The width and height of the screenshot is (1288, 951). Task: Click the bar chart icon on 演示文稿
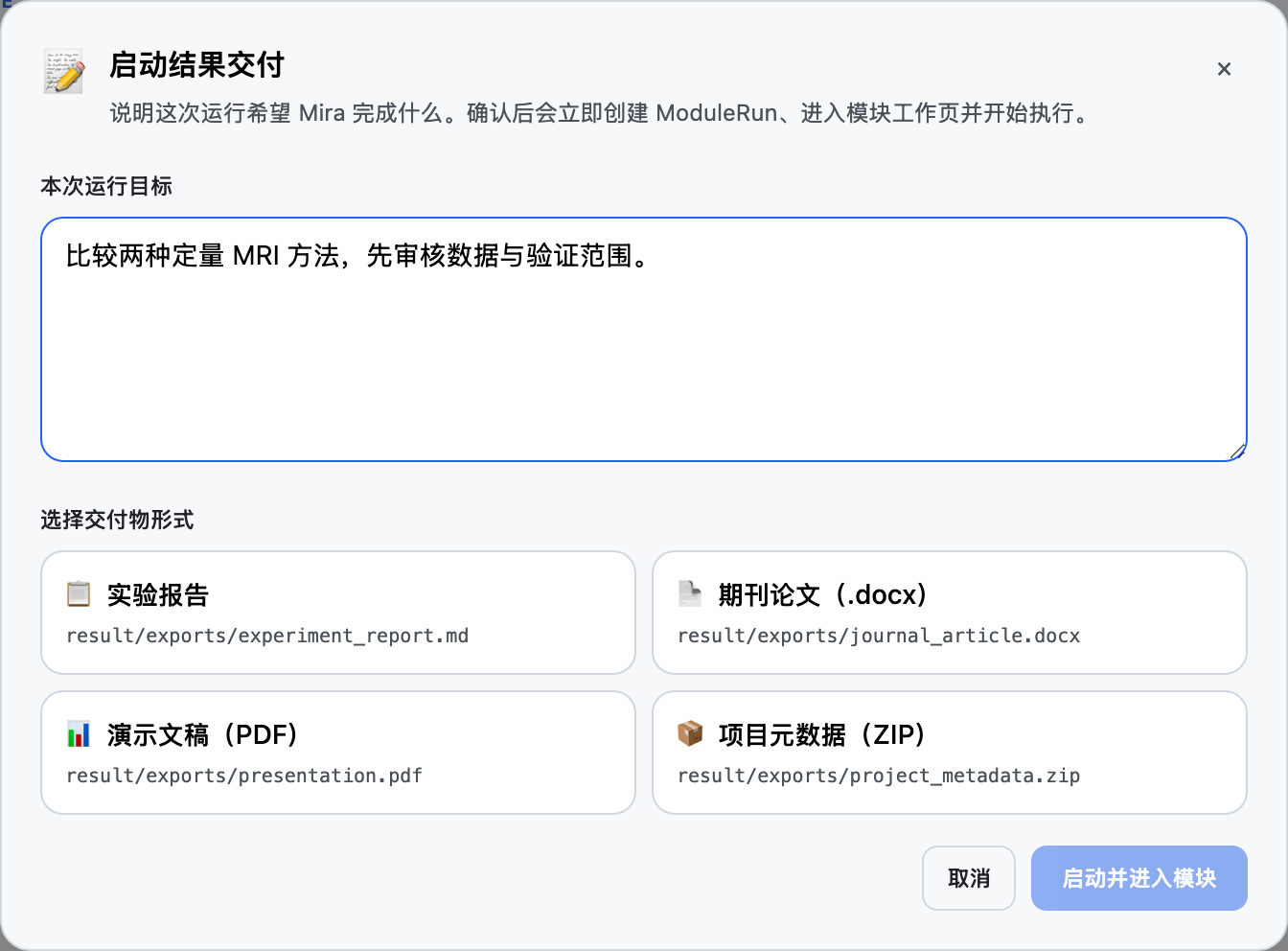(x=79, y=734)
